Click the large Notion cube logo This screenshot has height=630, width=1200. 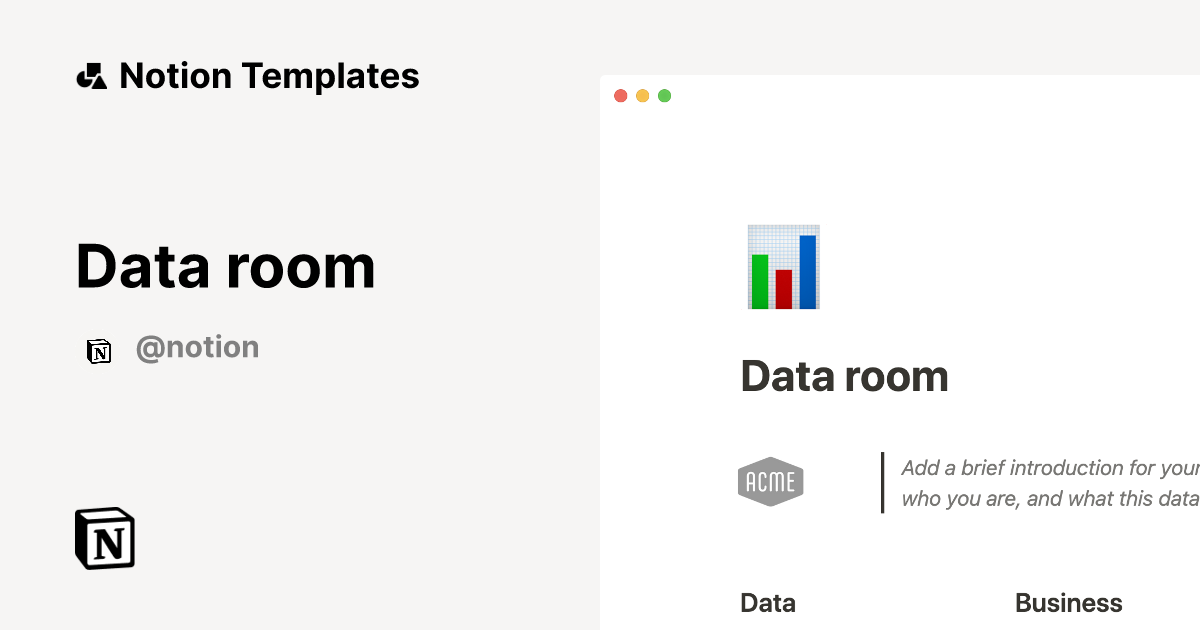[105, 538]
